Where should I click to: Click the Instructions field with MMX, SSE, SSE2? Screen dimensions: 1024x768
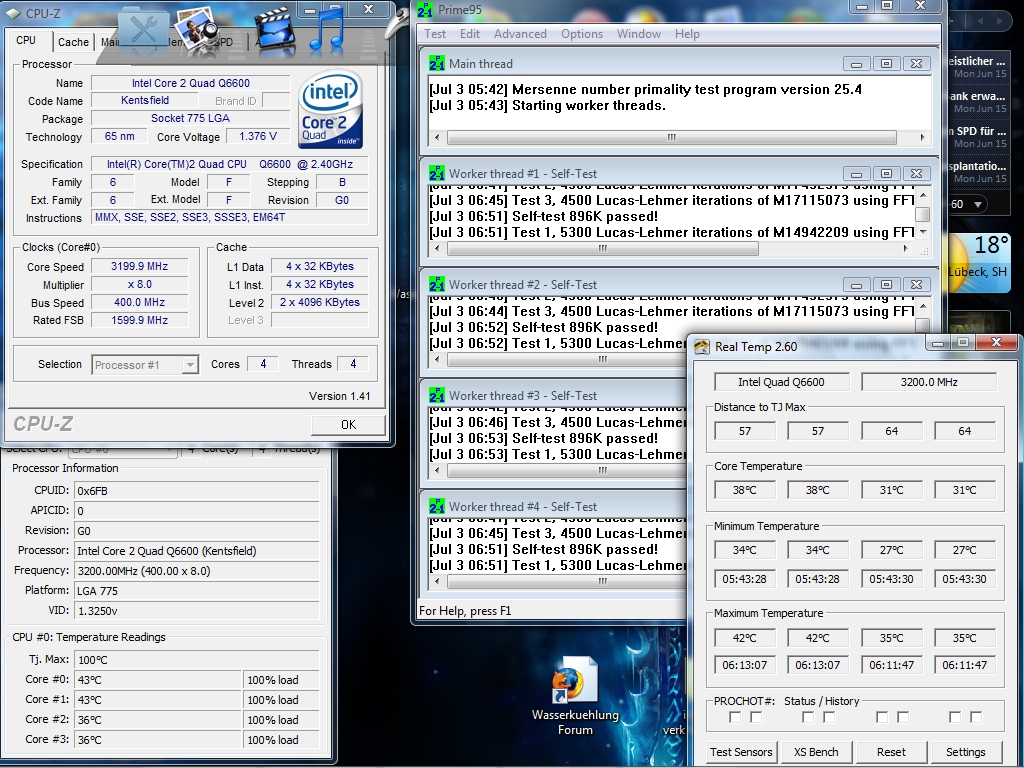pos(230,217)
